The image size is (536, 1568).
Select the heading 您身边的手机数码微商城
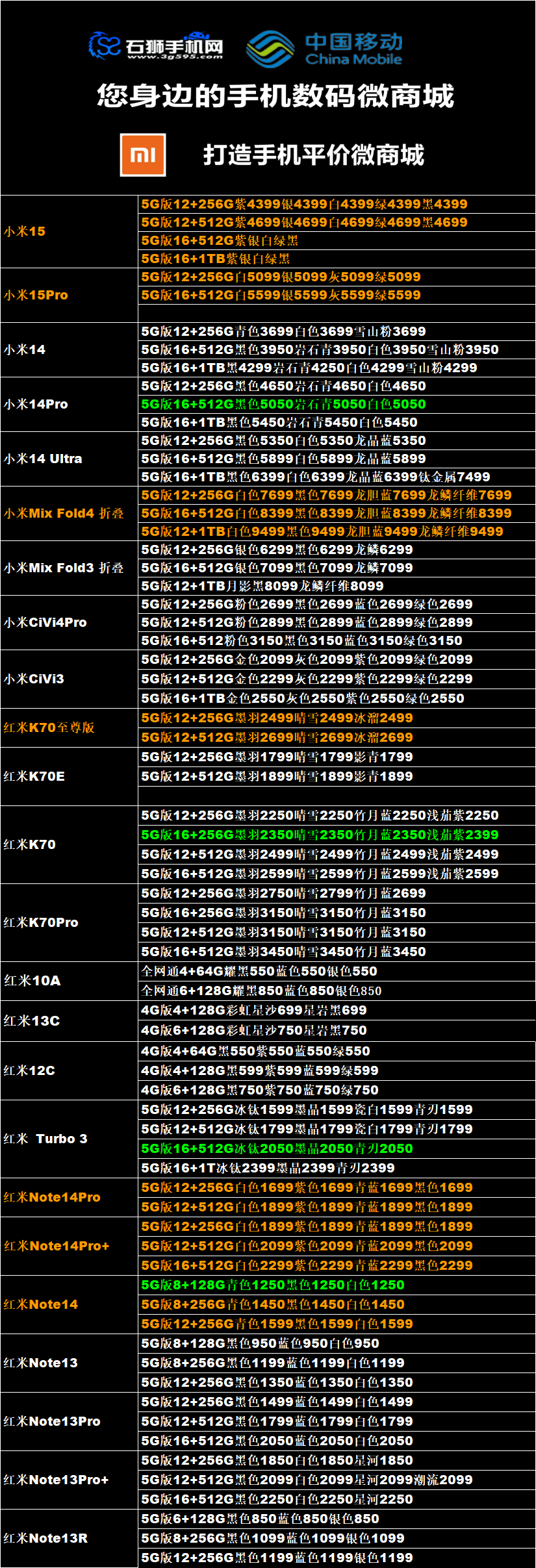point(275,95)
